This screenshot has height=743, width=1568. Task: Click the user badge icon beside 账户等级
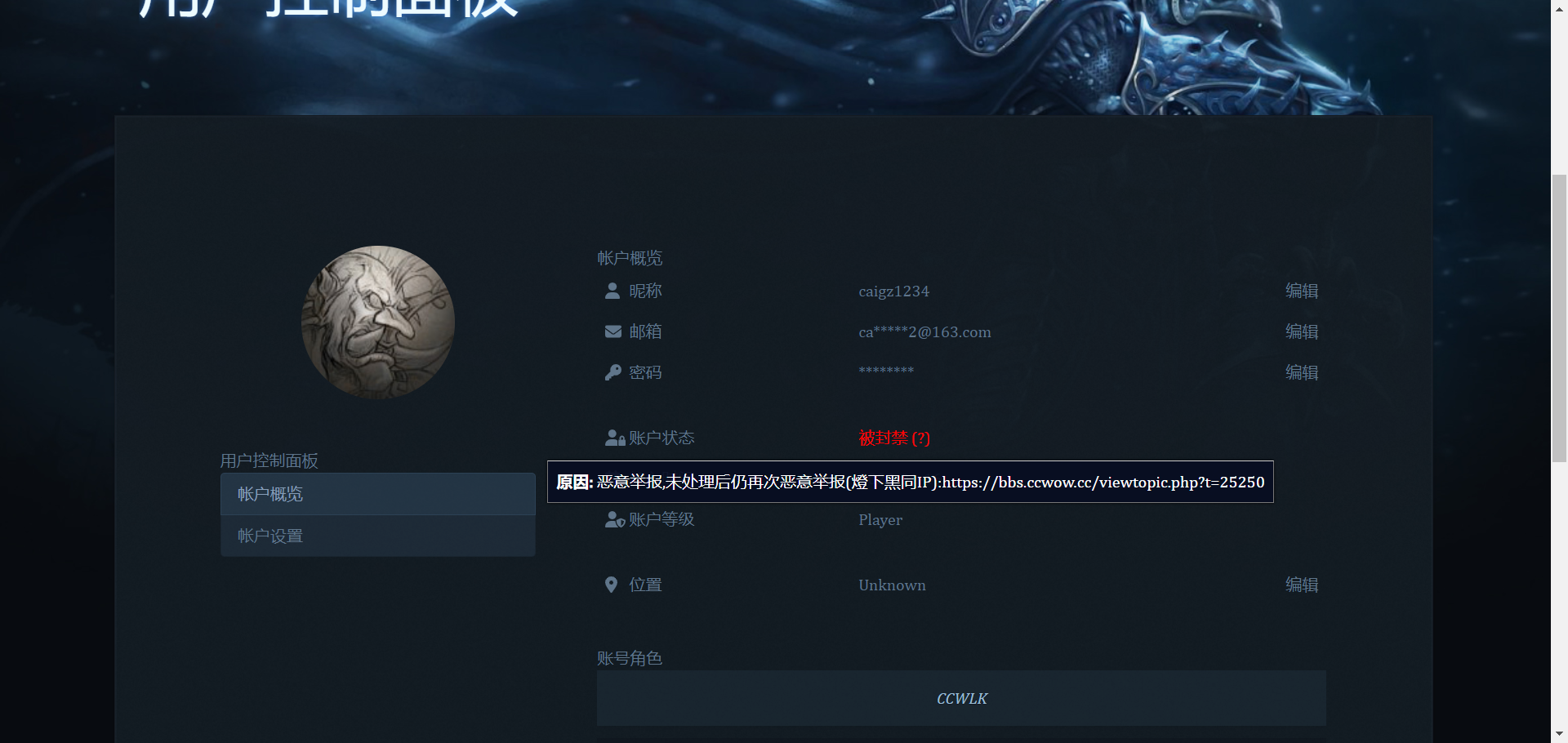[x=614, y=518]
